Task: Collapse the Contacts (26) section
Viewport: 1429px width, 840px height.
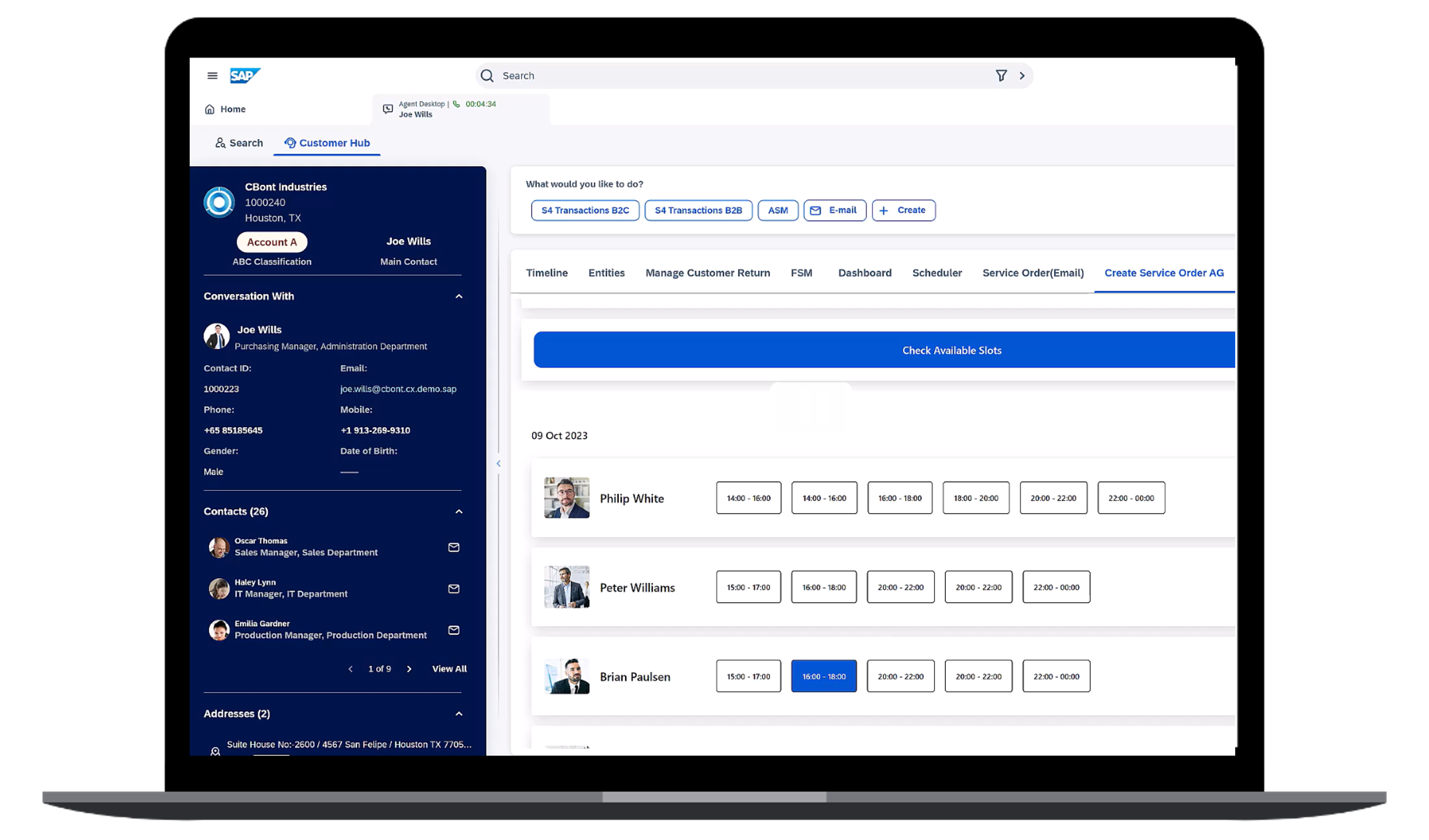Action: point(459,512)
